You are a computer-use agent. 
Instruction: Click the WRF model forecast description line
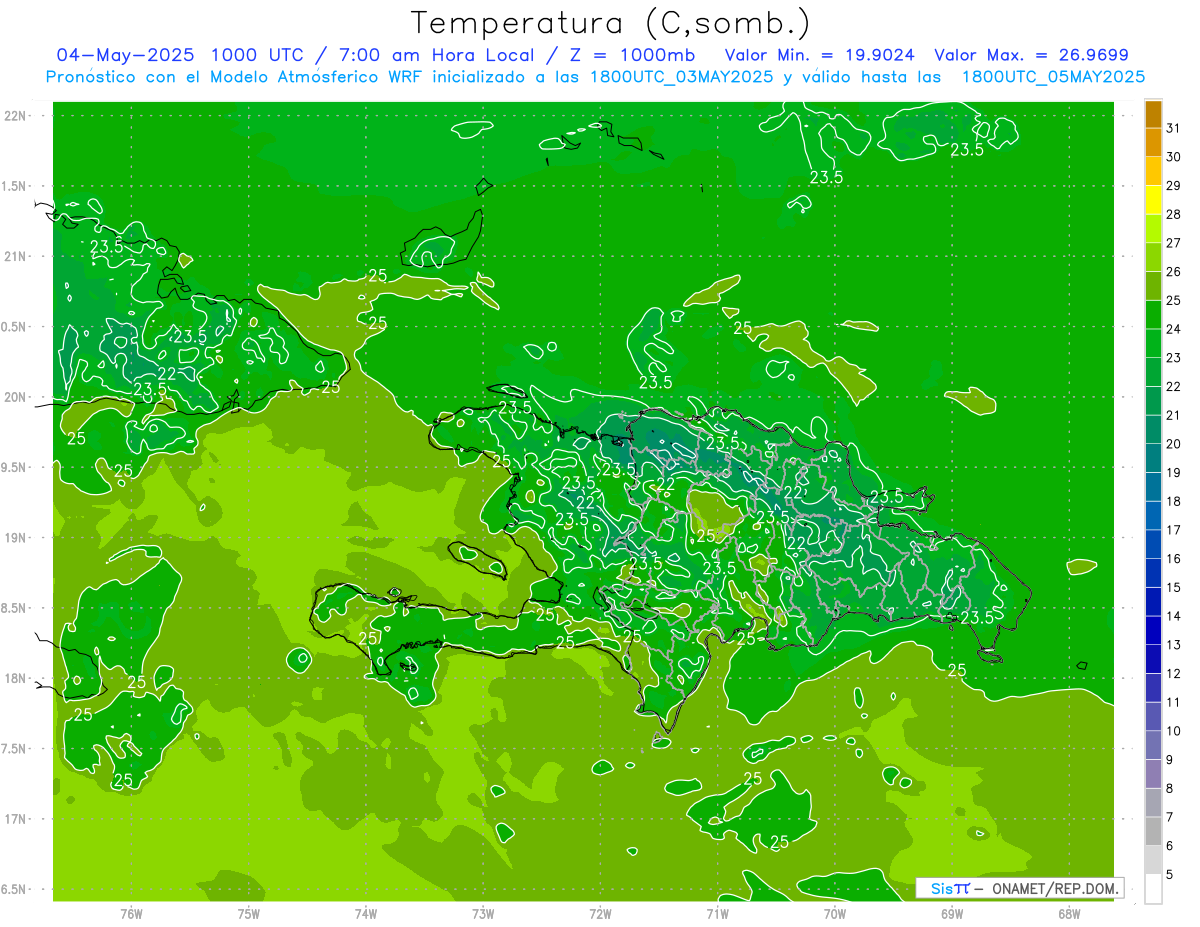point(596,77)
